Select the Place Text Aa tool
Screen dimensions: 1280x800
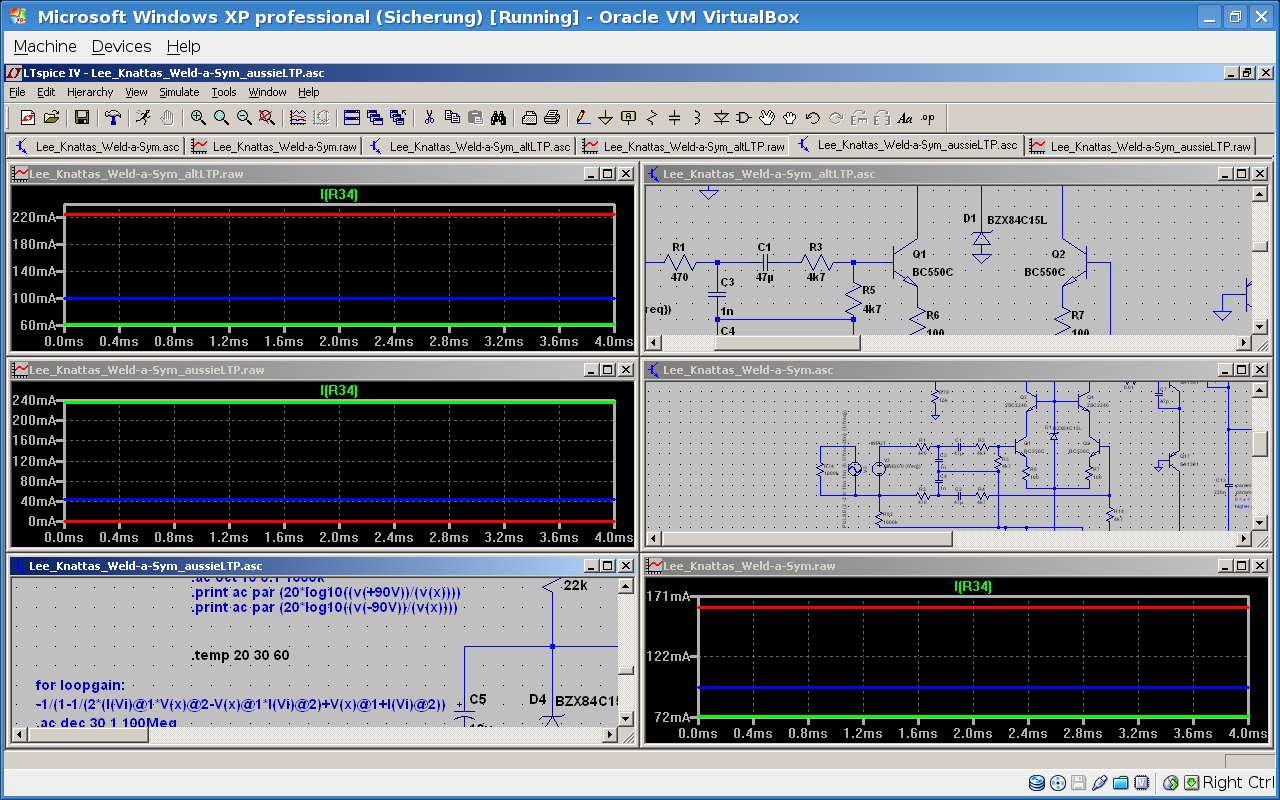pyautogui.click(x=905, y=117)
